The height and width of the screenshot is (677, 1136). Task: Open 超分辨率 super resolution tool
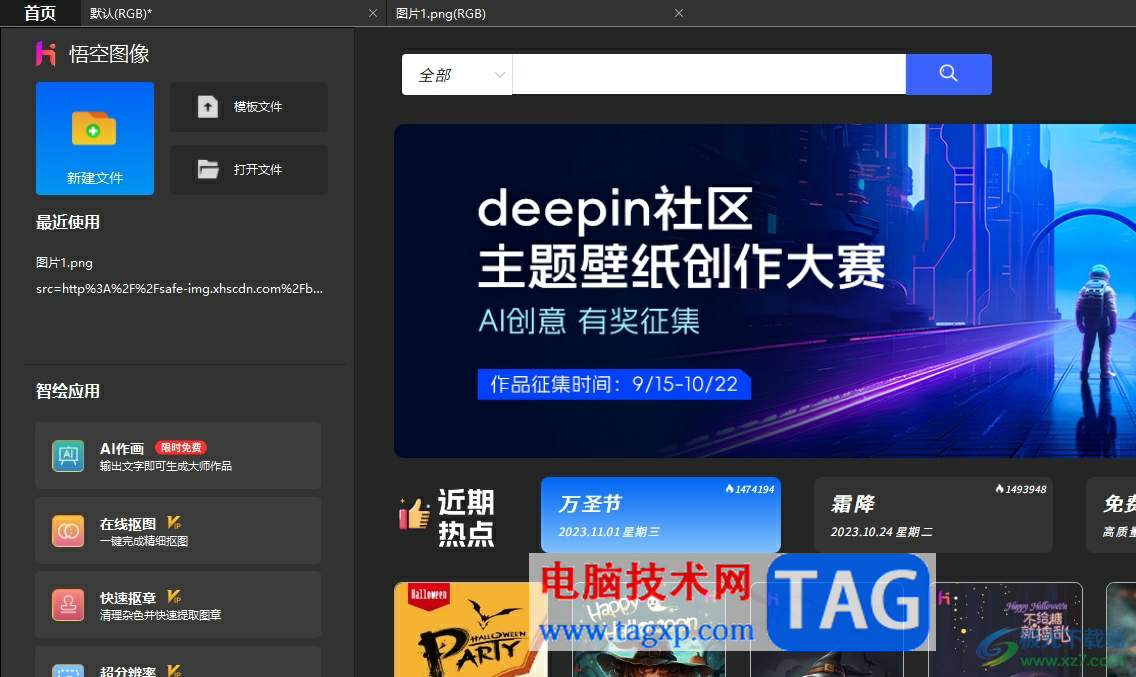178,662
